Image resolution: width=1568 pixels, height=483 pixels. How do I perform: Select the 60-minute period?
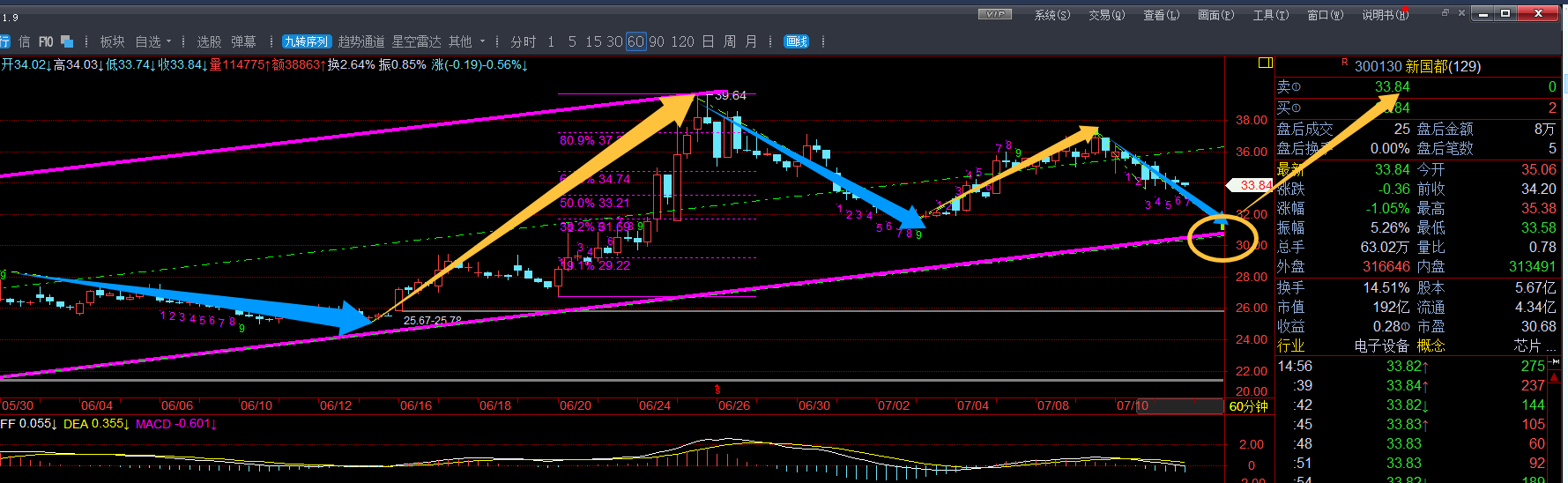pyautogui.click(x=635, y=41)
